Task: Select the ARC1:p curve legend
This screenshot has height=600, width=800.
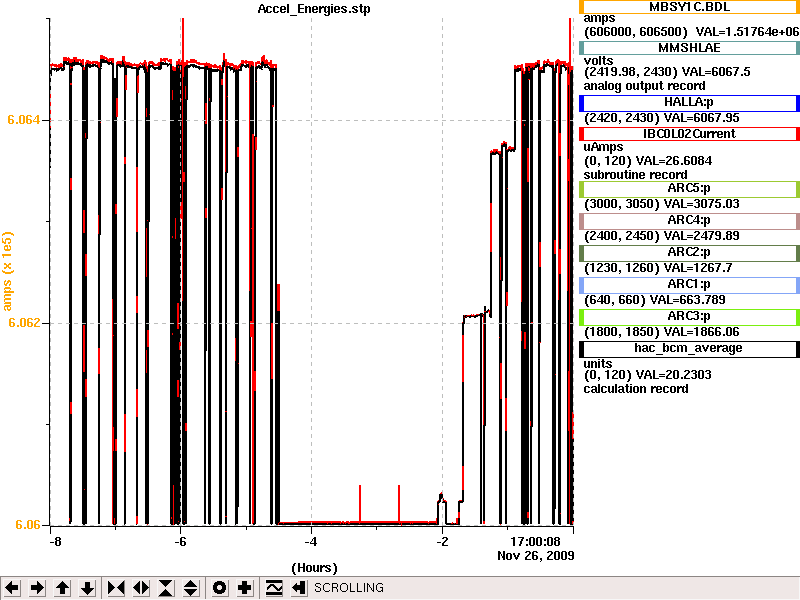Action: 689,285
